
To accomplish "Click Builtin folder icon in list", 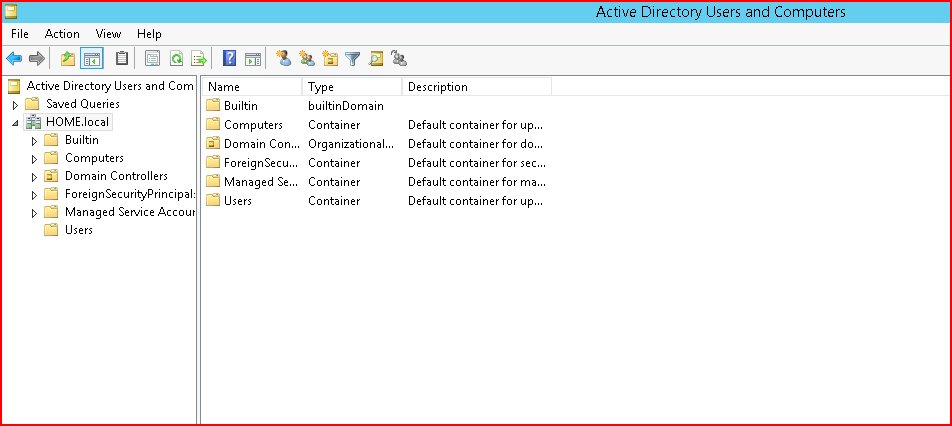I will point(212,106).
